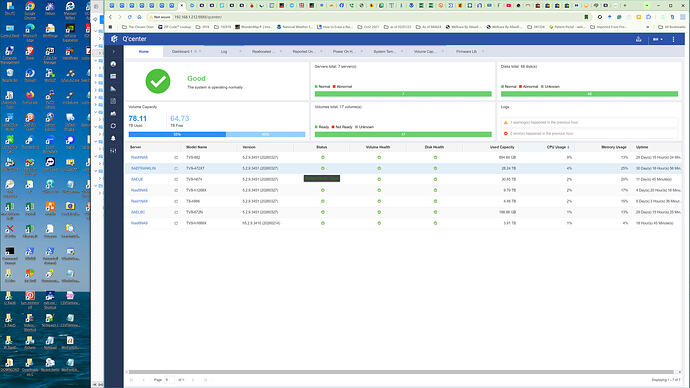Click the TB Free capacity bar segment
The height and width of the screenshot is (388, 690).
point(265,134)
